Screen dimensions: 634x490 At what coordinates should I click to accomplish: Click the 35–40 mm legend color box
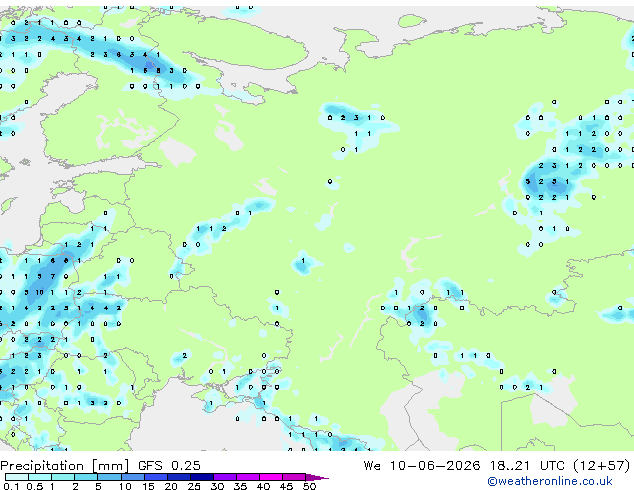tap(248, 477)
